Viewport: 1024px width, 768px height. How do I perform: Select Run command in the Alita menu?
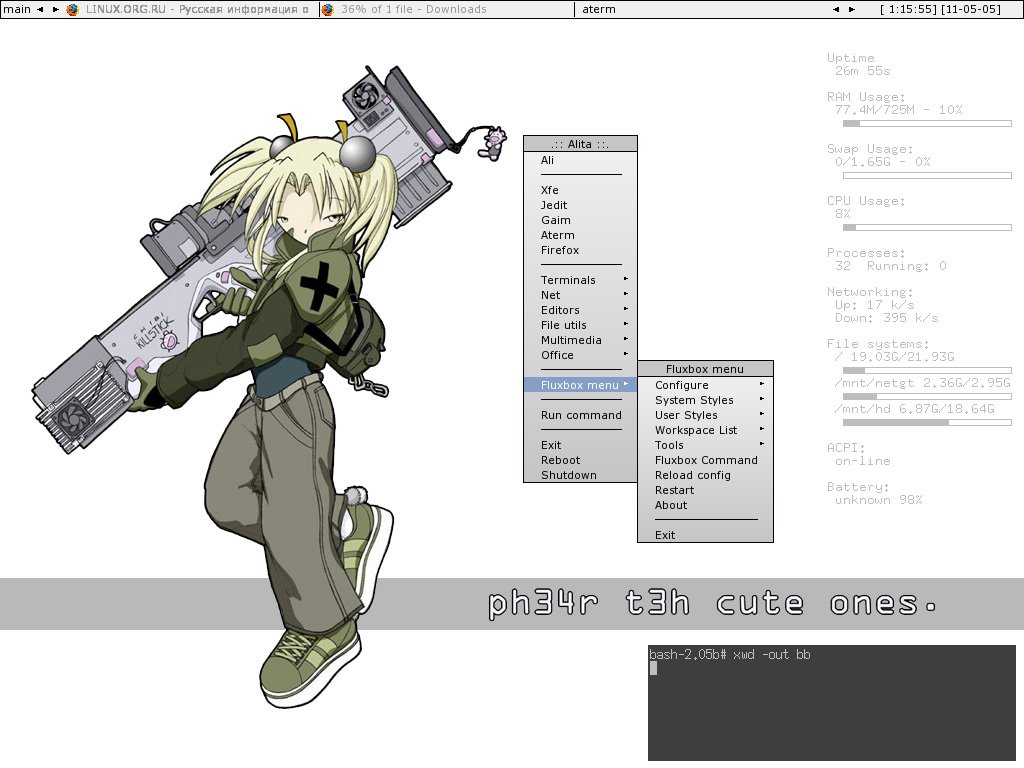coord(581,415)
